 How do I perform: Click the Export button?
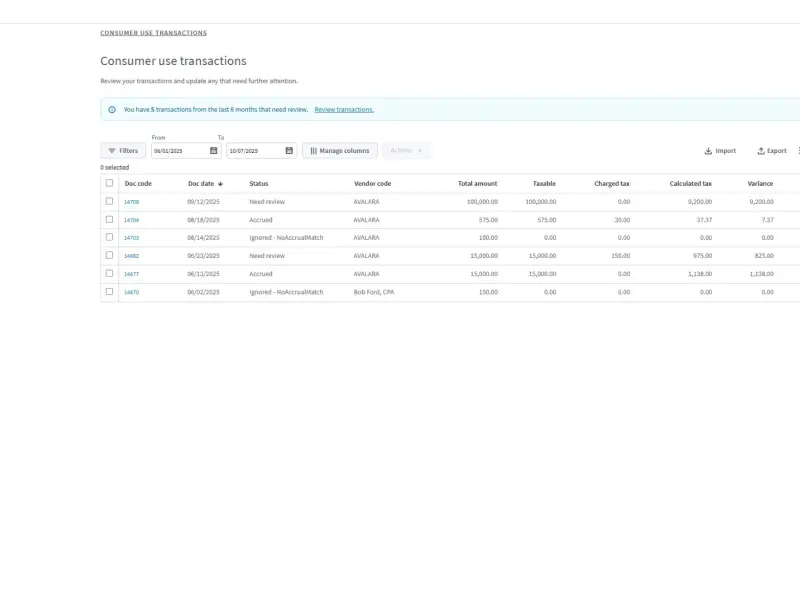(772, 151)
